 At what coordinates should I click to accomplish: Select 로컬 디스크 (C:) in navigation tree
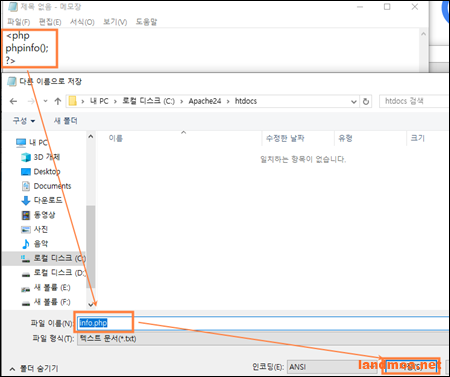(x=59, y=258)
